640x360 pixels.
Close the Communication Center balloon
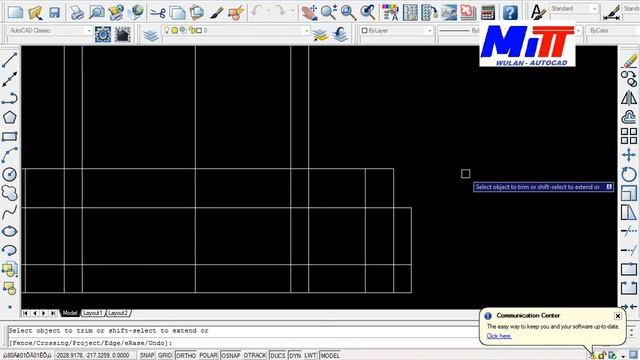pos(618,316)
